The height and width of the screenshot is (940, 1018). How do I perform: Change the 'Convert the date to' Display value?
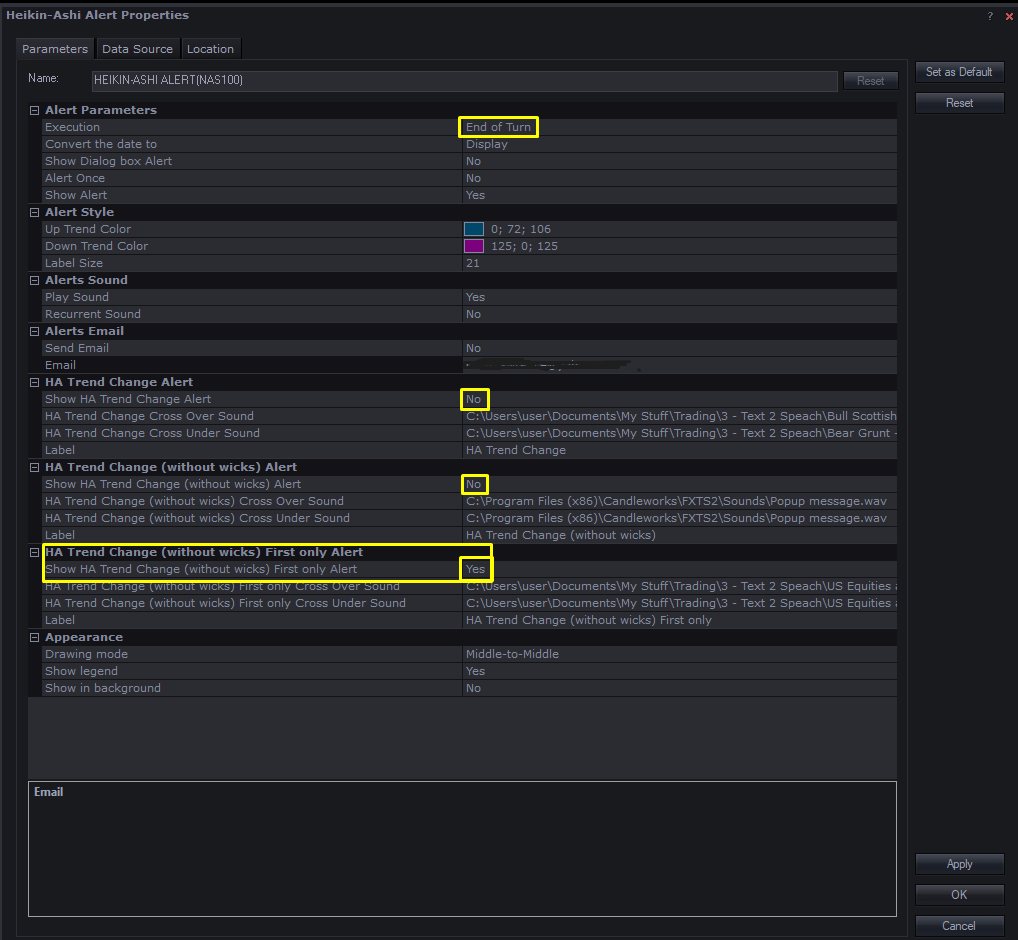487,144
